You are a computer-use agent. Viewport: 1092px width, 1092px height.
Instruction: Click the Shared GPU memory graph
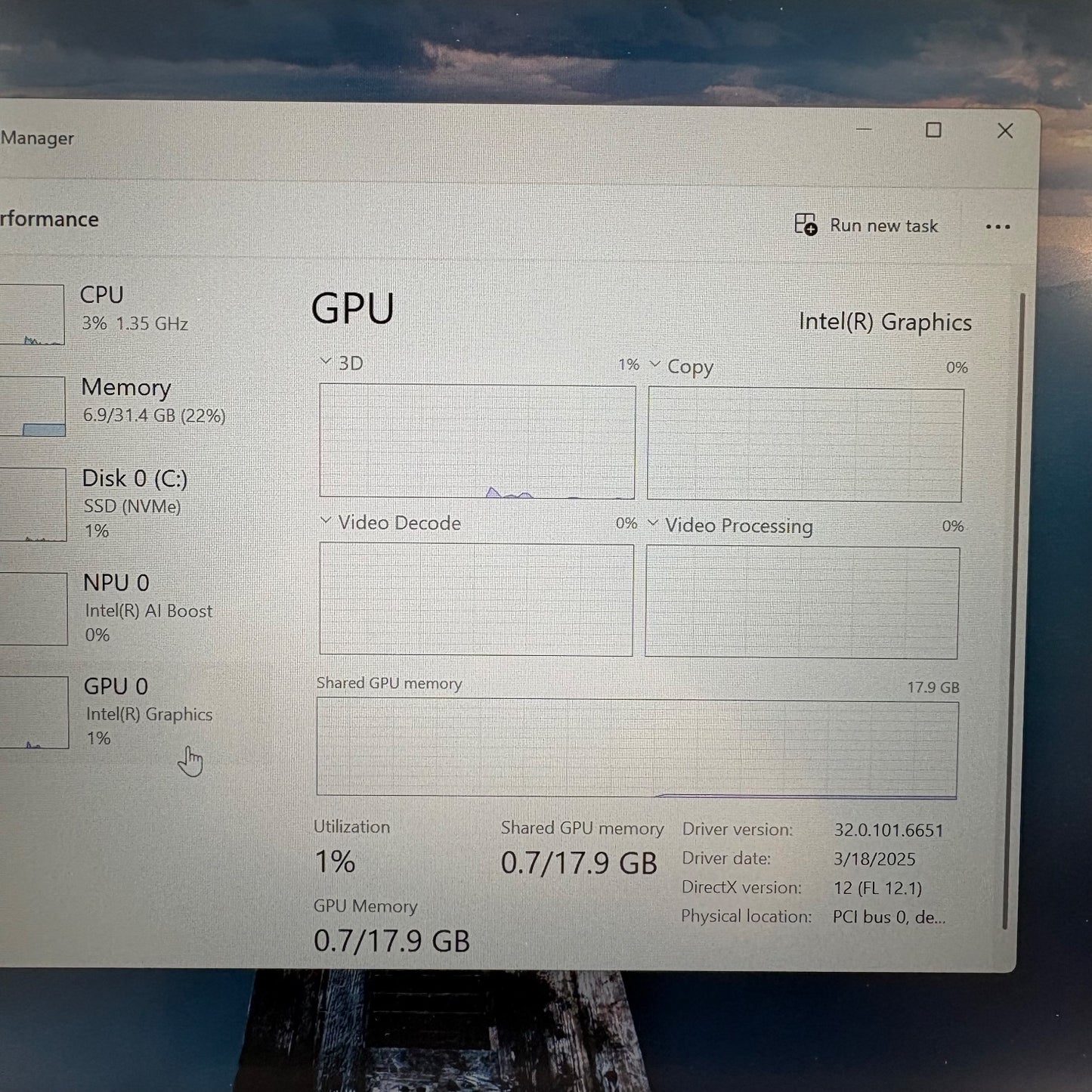click(x=637, y=750)
